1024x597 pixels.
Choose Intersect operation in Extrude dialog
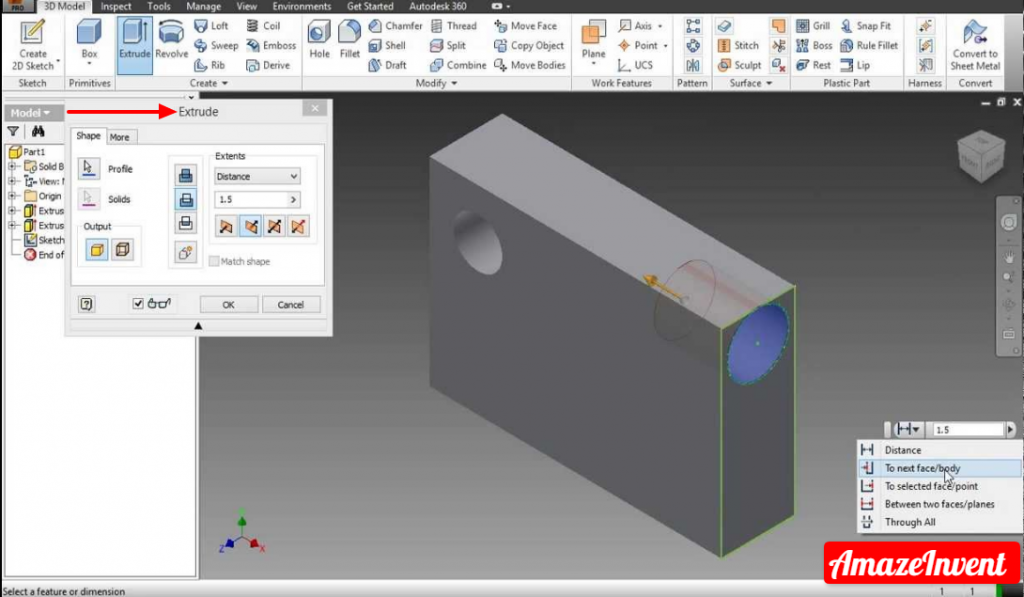pos(185,223)
